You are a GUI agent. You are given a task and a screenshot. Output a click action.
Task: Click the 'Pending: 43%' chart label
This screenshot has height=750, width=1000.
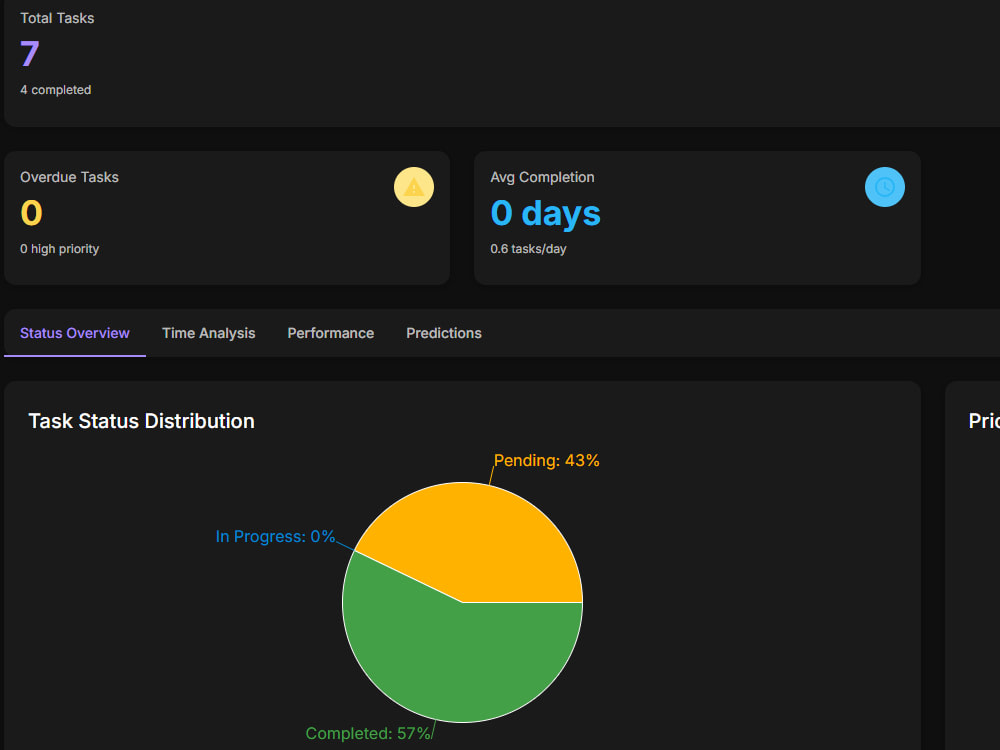(547, 460)
